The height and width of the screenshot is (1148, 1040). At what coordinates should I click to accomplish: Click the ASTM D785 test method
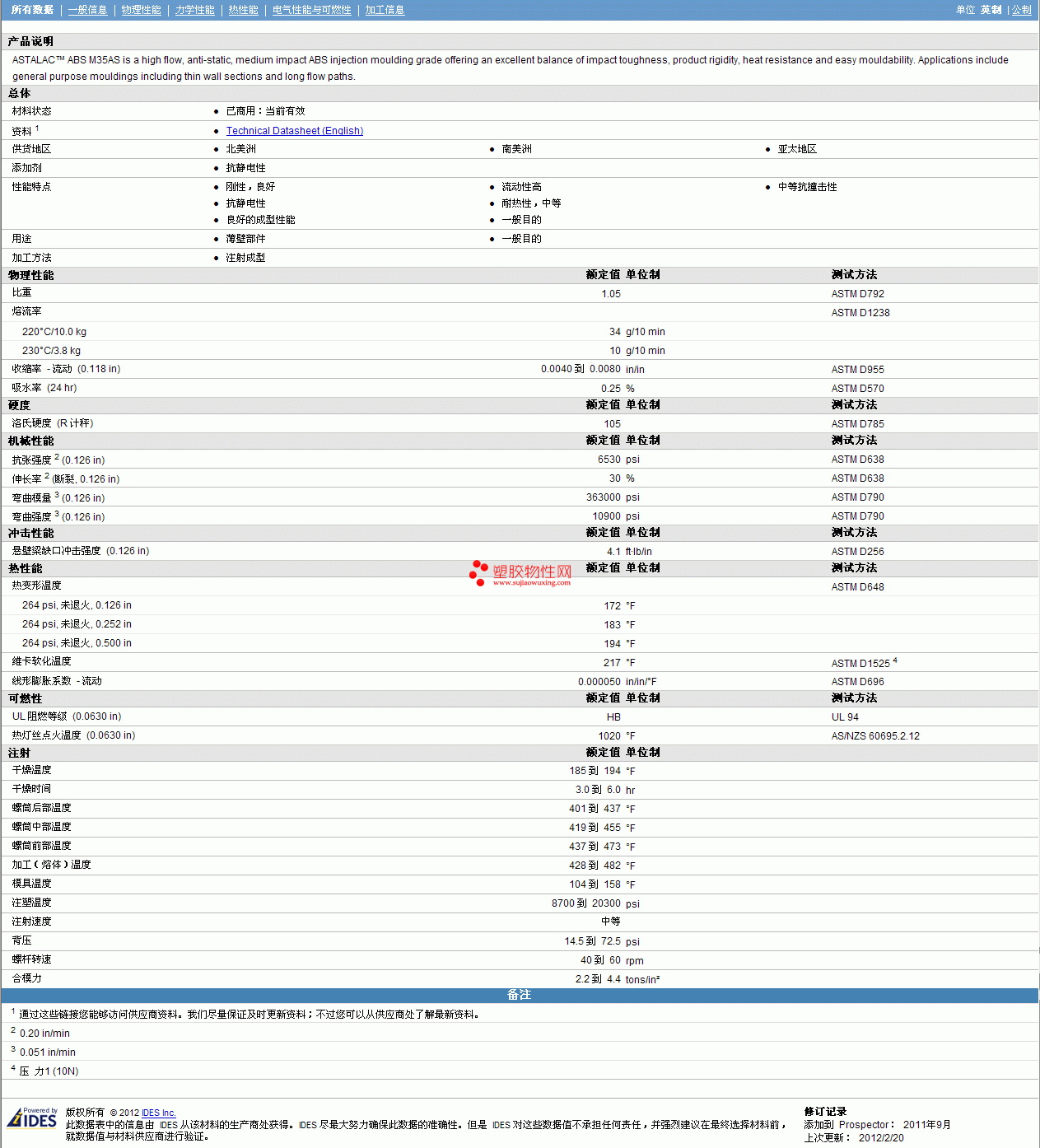[x=858, y=424]
